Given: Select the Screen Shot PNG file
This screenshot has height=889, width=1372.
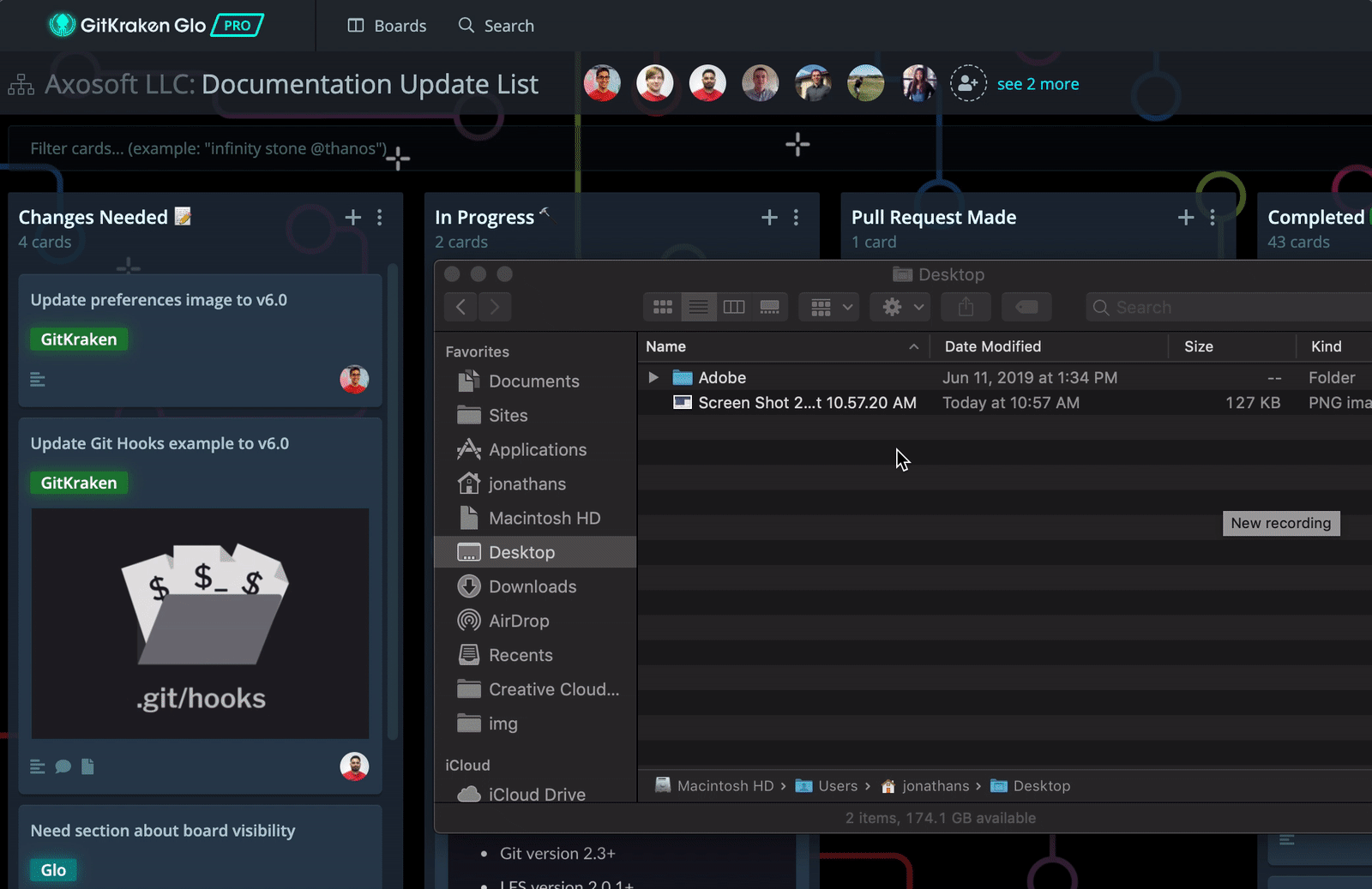Looking at the screenshot, I should tap(1005, 402).
